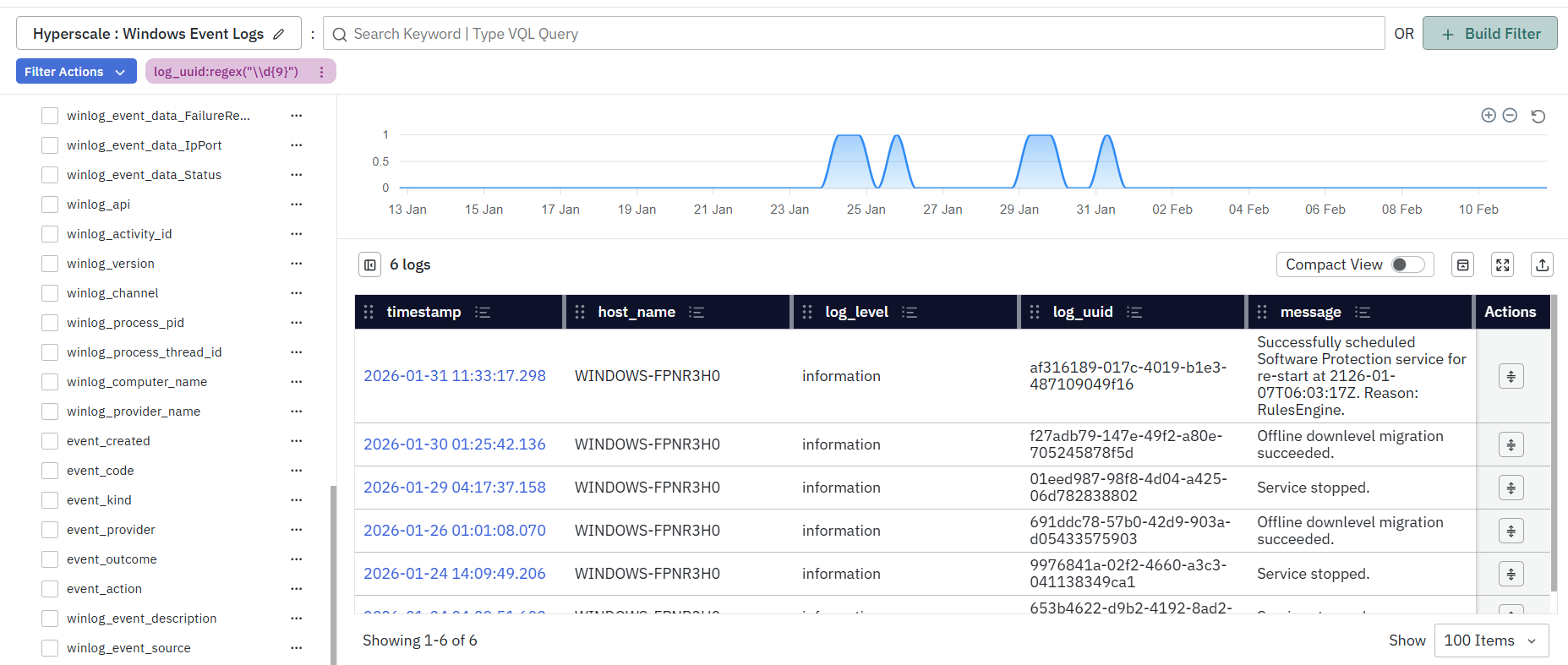This screenshot has height=665, width=1568.
Task: Open the more options for winlog_version field
Action: tap(296, 264)
